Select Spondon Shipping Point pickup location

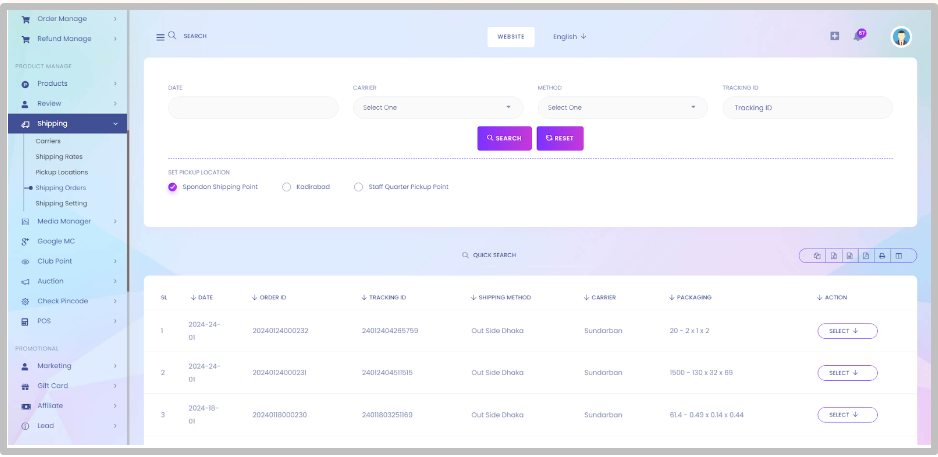point(214,187)
